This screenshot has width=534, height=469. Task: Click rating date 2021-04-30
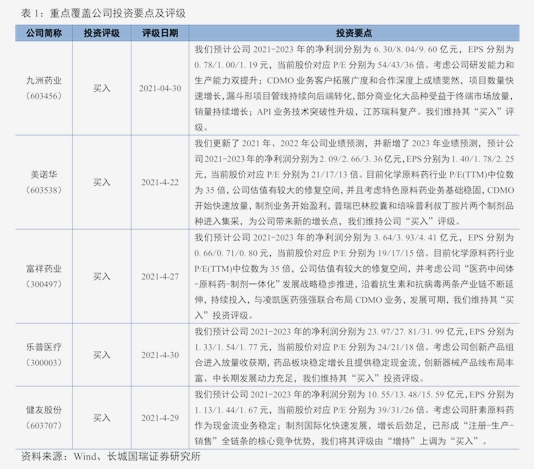click(x=160, y=88)
